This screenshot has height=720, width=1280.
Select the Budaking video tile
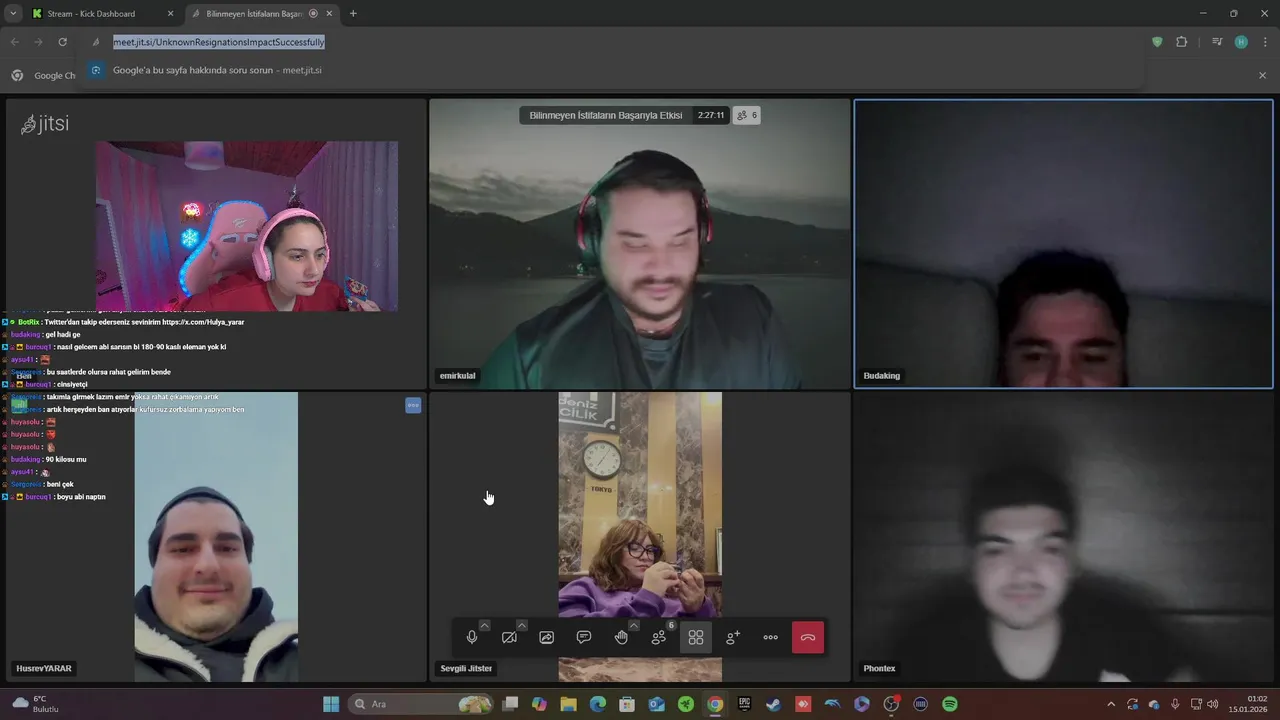(x=1063, y=244)
